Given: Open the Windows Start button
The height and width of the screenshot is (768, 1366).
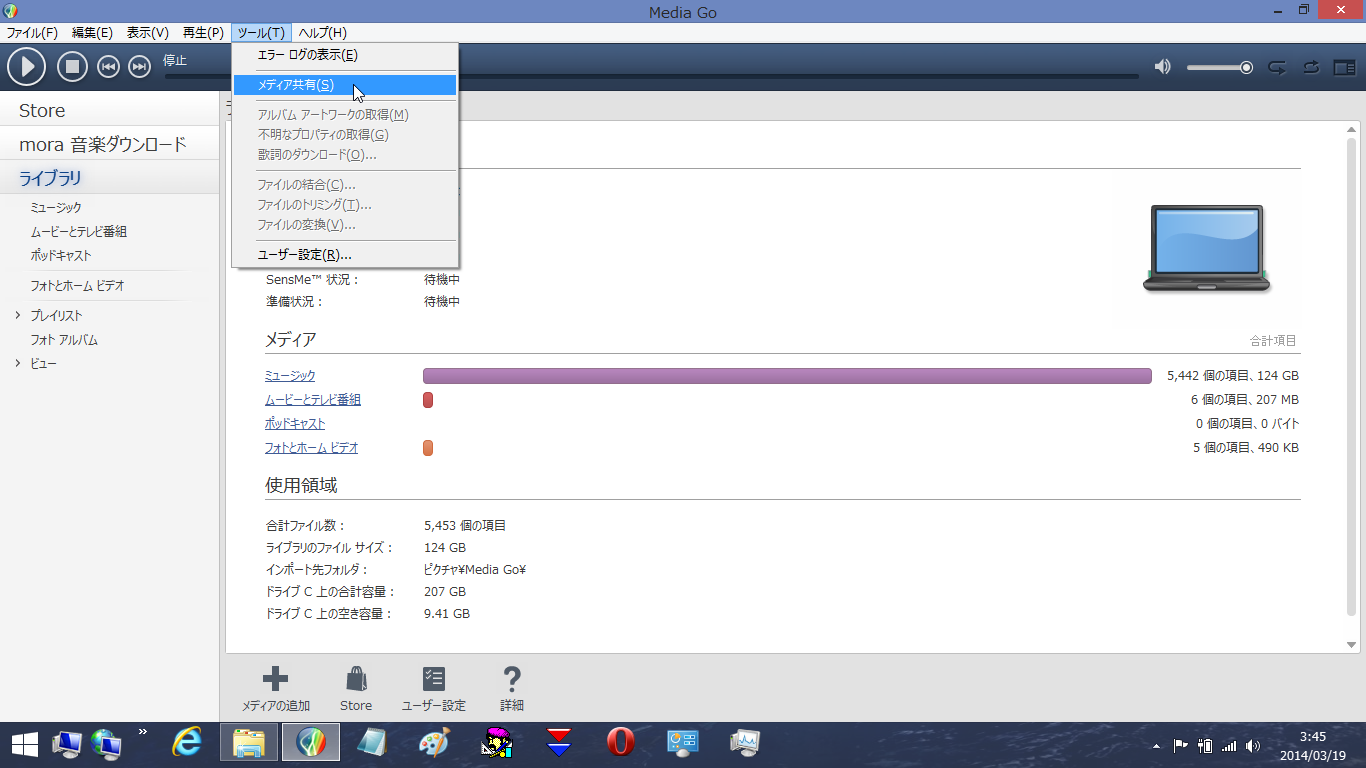Looking at the screenshot, I should point(25,743).
